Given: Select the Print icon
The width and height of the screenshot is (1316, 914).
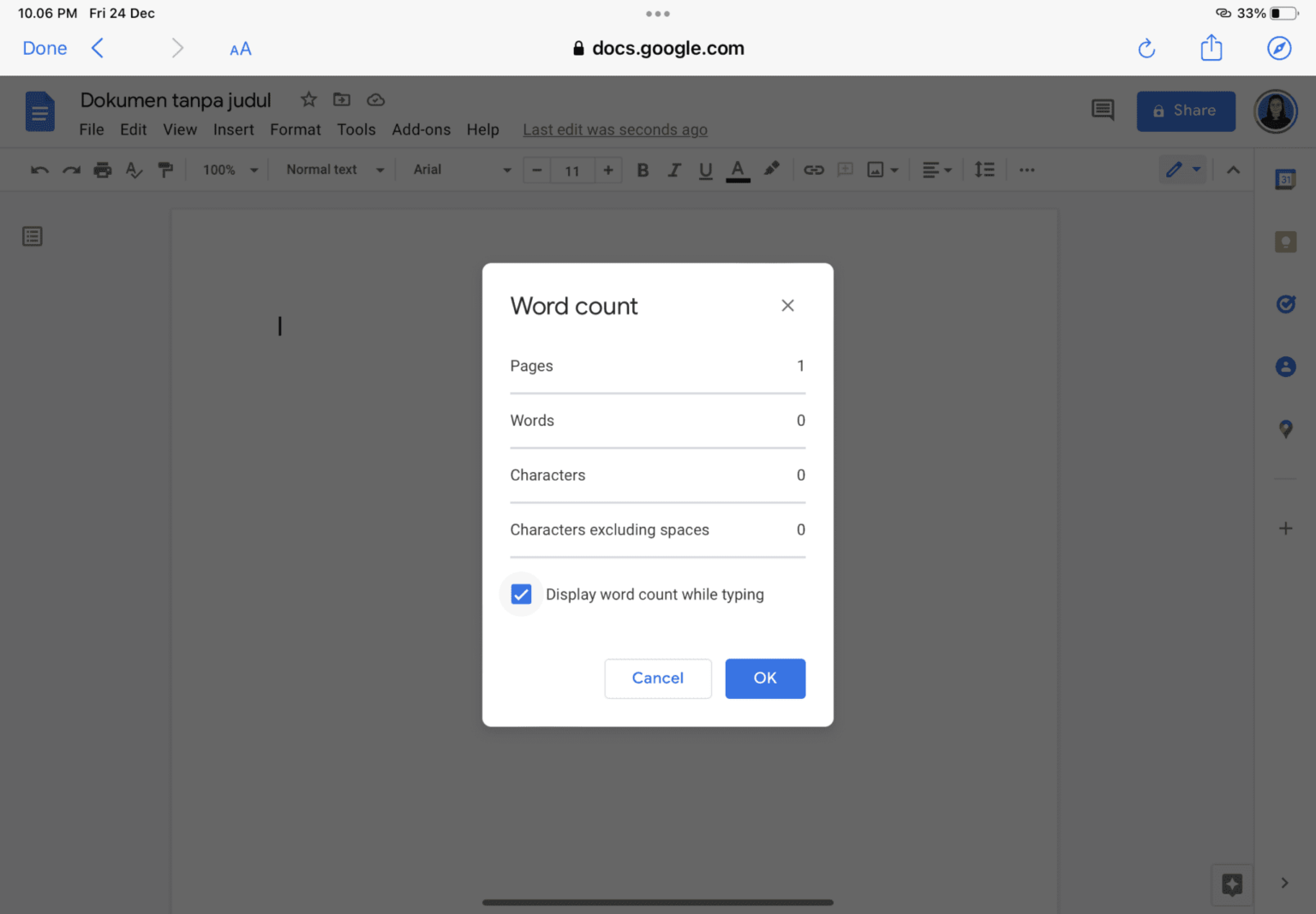Looking at the screenshot, I should pos(102,170).
